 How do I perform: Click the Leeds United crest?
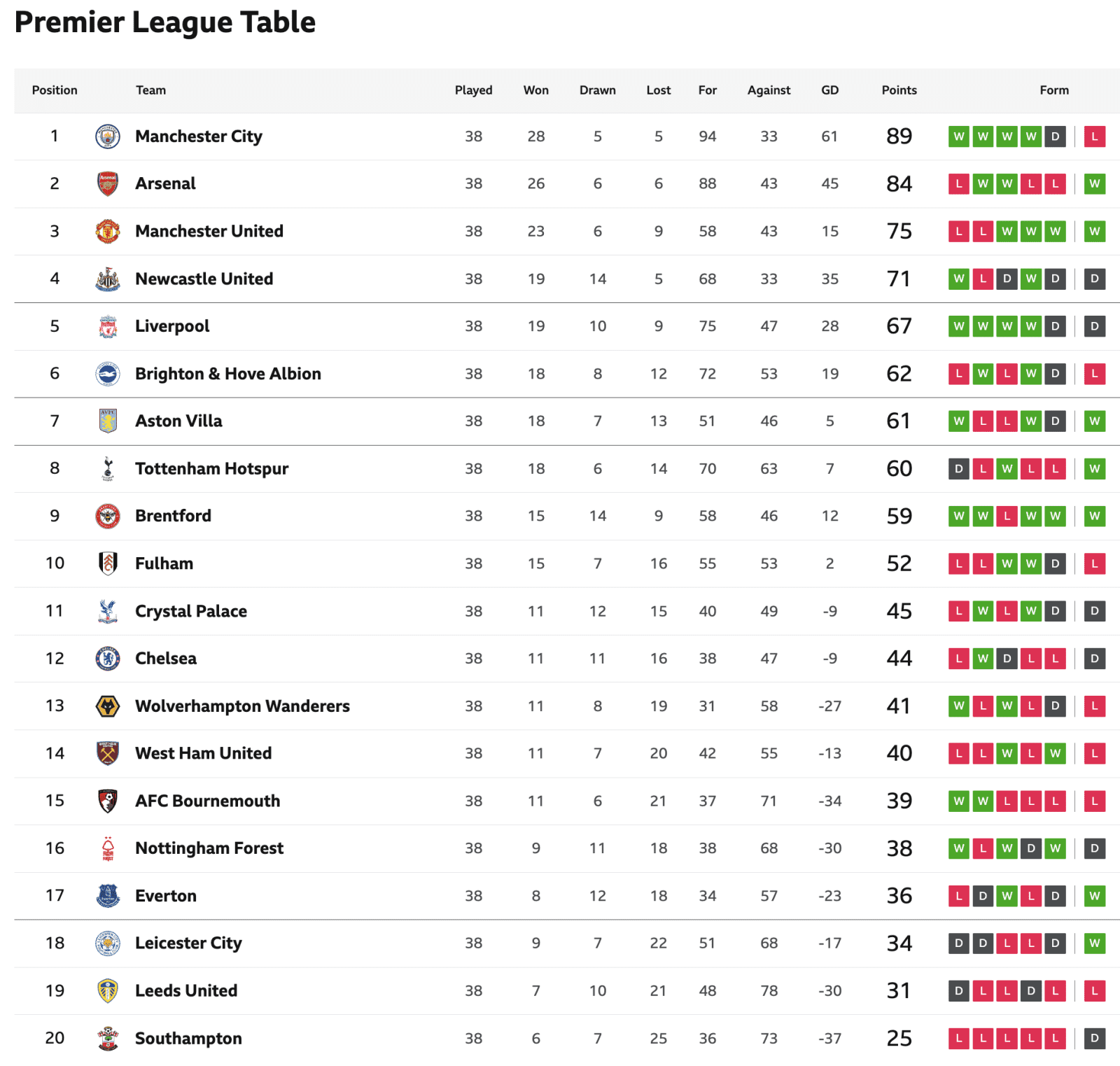[x=108, y=990]
